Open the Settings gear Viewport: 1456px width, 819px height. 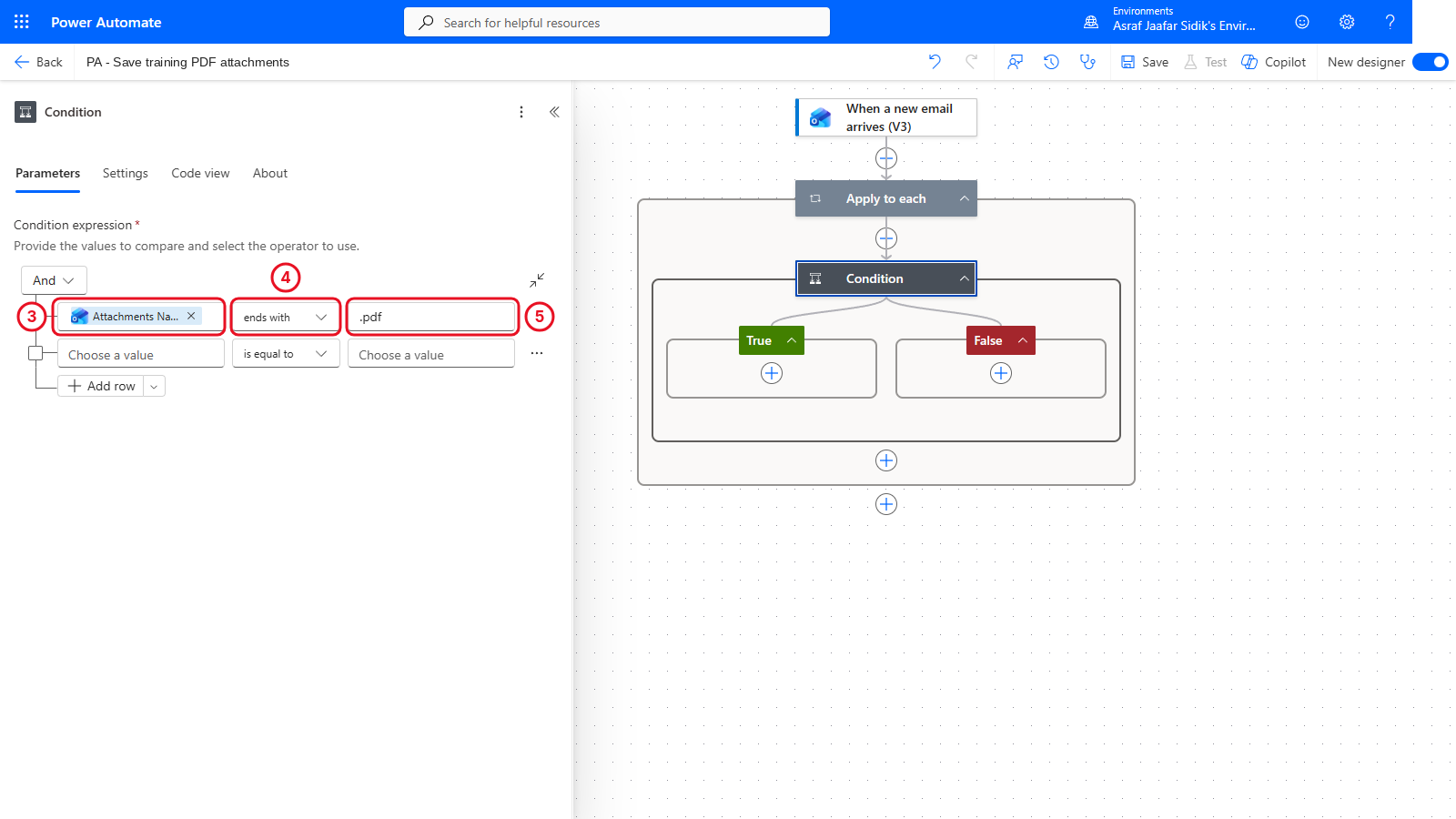(1347, 22)
